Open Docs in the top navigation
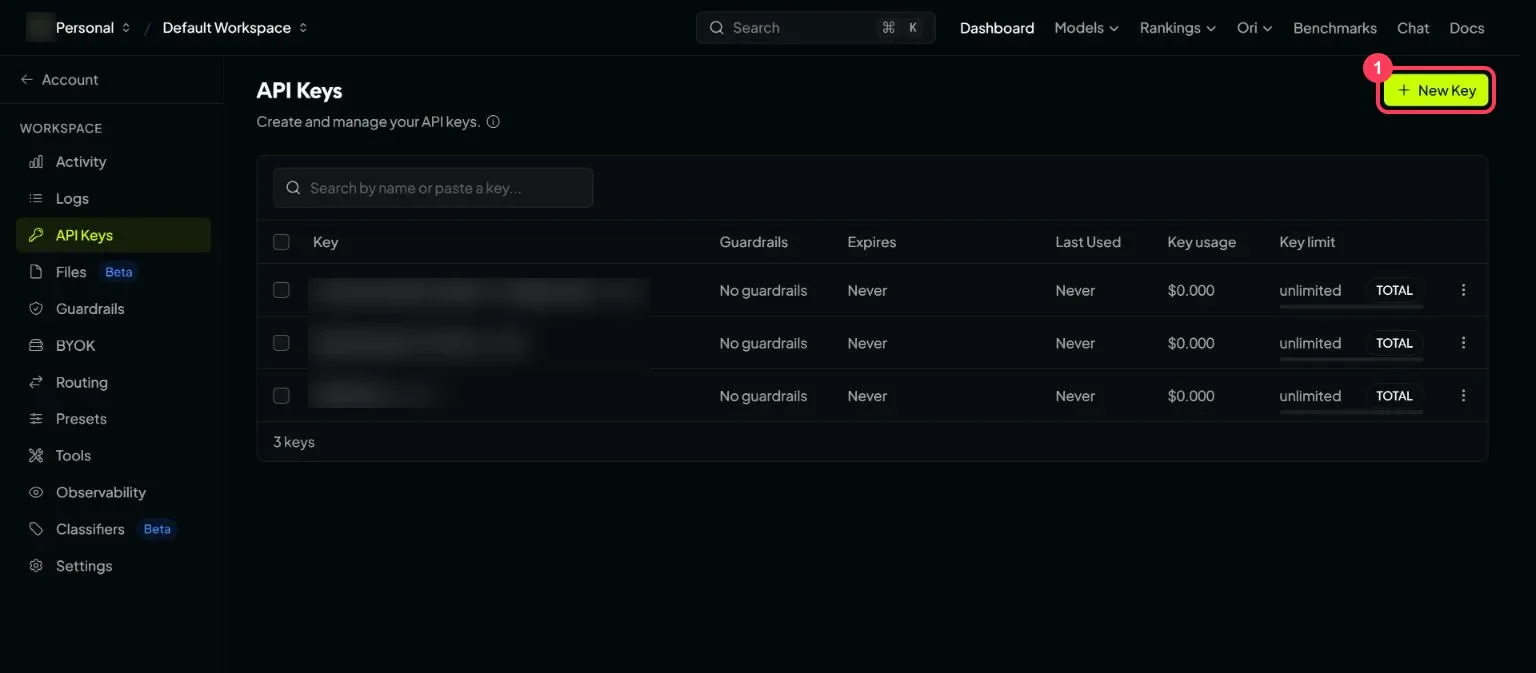Viewport: 1536px width, 673px height. [x=1467, y=28]
